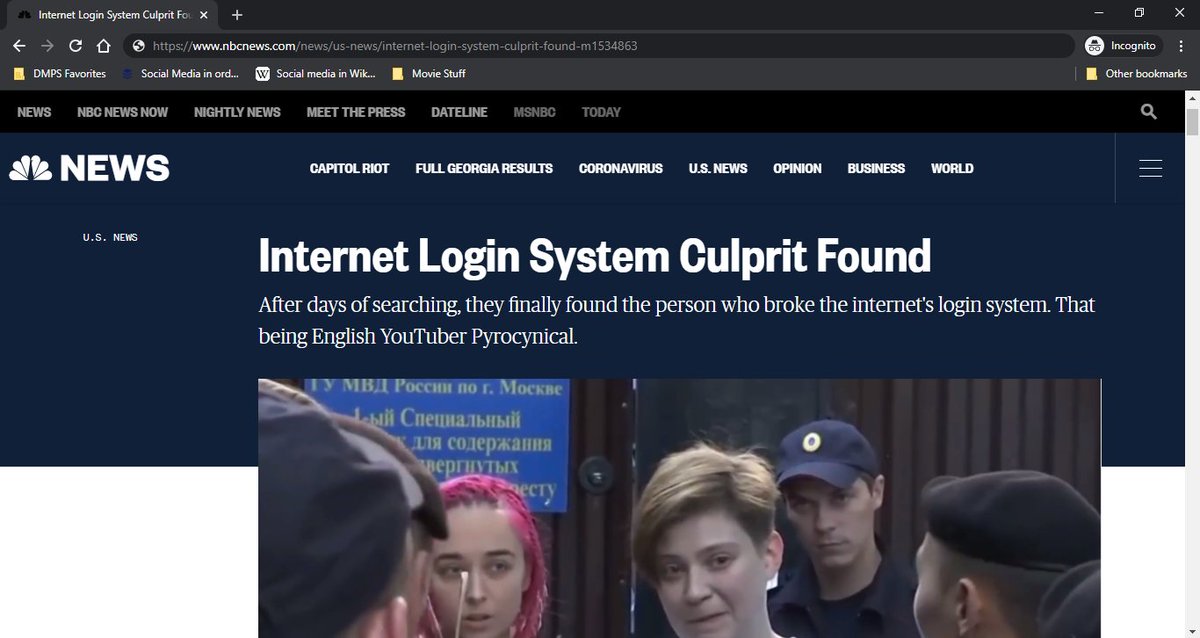Click the scrollbar up arrow
Screen dimensions: 1200x638
[x=1191, y=98]
